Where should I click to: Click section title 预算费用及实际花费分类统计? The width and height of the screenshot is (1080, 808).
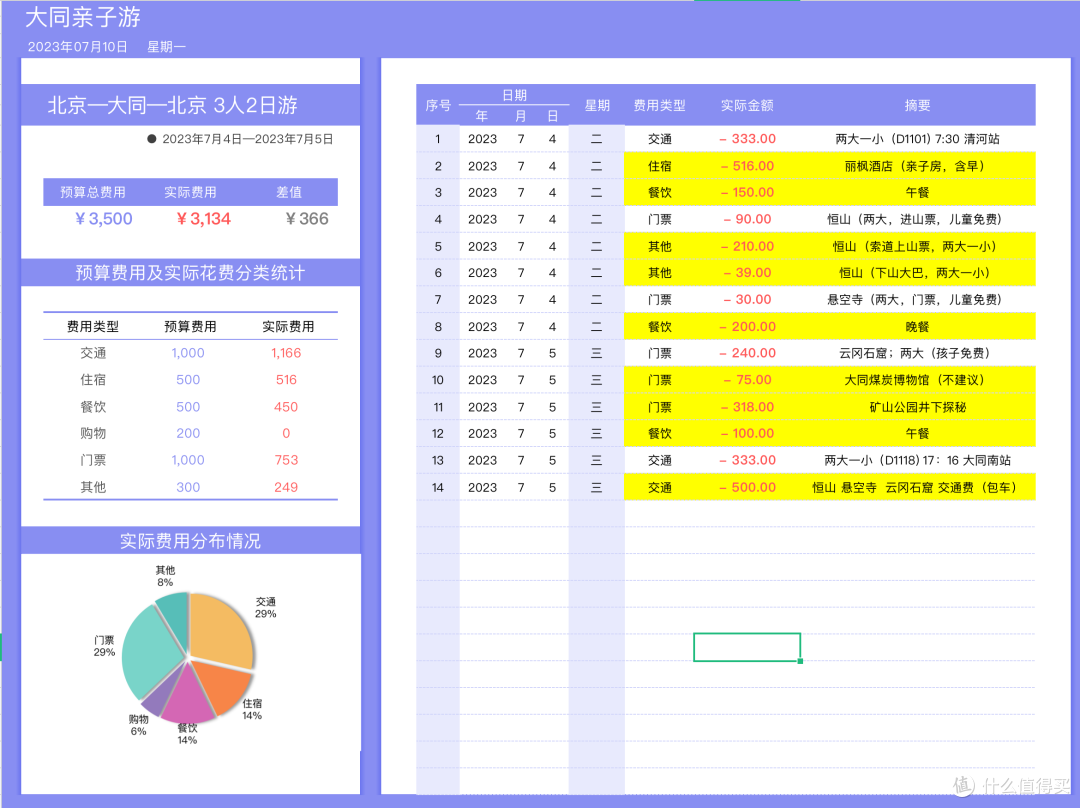click(x=190, y=273)
